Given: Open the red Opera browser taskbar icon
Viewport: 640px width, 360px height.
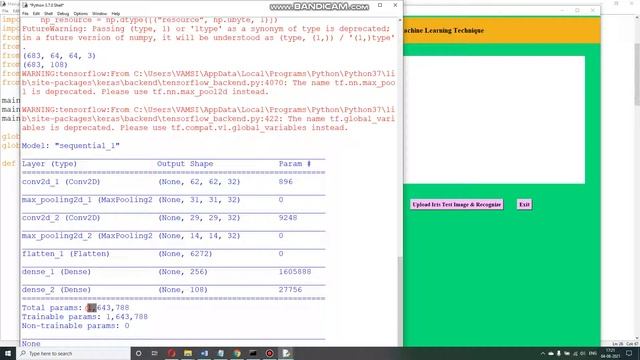Looking at the screenshot, I should pos(171,353).
